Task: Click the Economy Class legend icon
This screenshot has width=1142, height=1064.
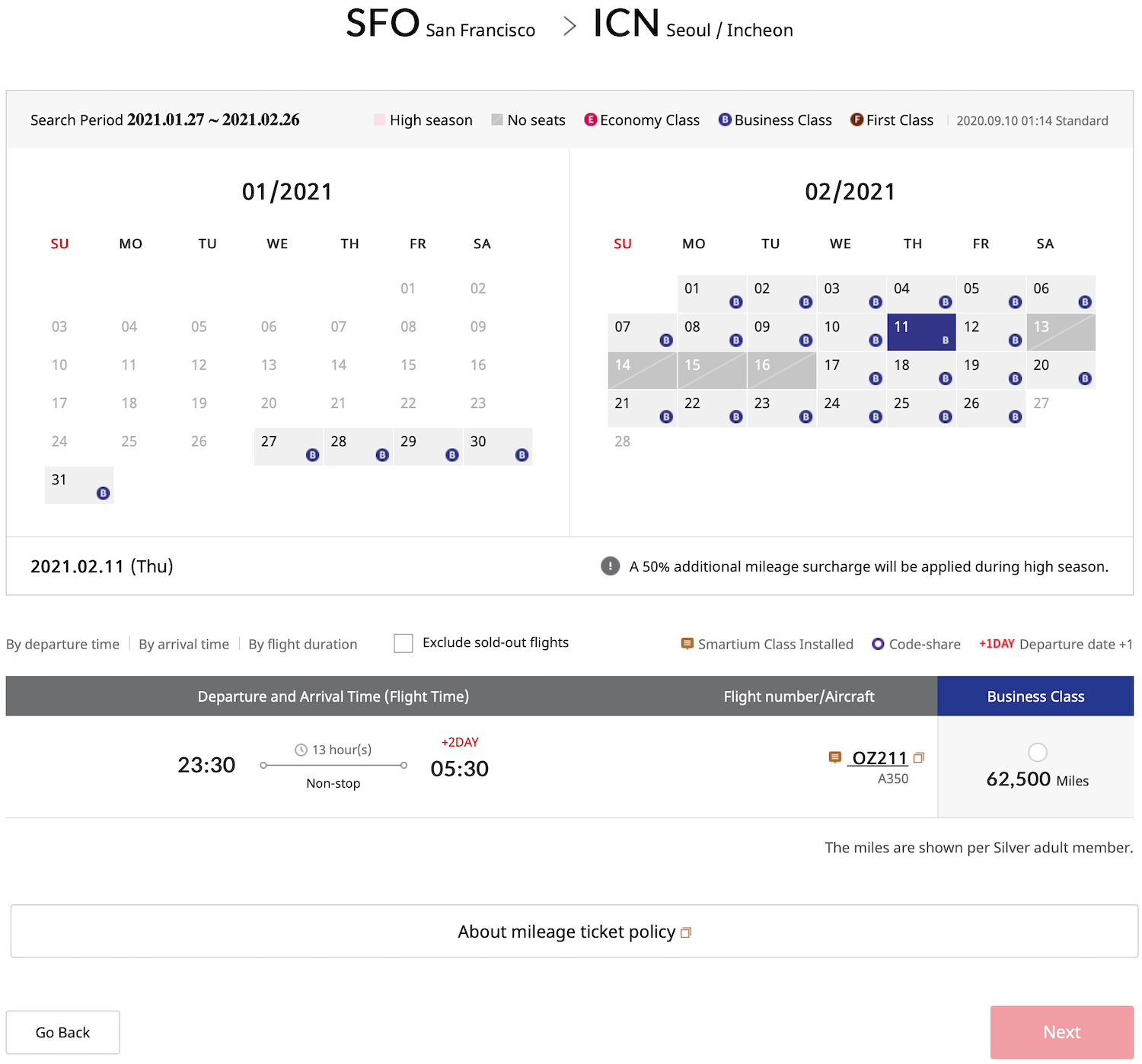Action: click(x=591, y=119)
